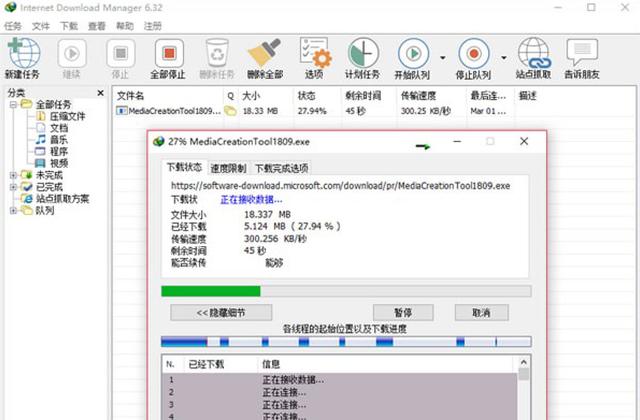Click the 删除全部 broom icon
The image size is (640, 420).
click(265, 53)
